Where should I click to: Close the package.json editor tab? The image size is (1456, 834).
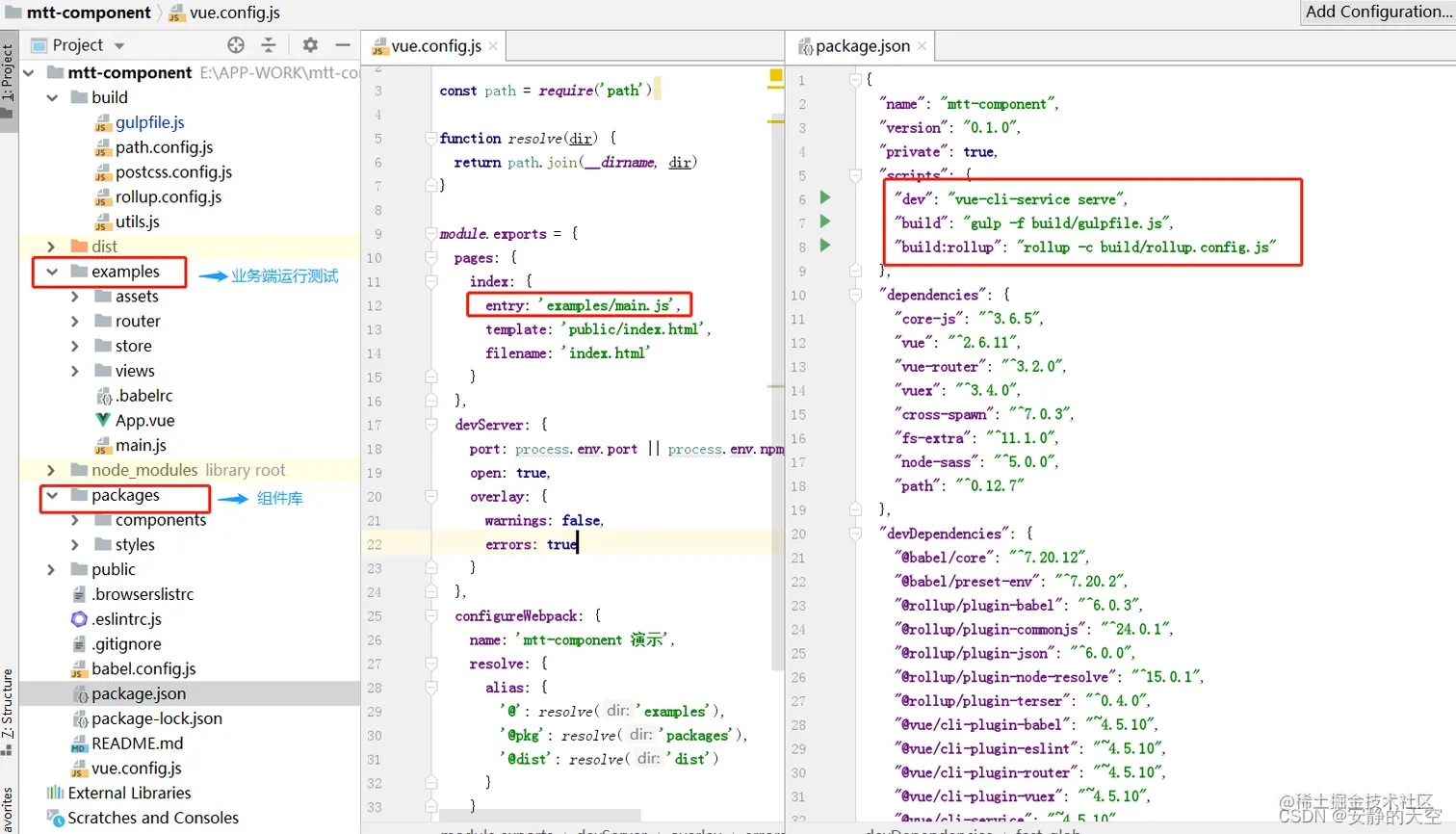click(922, 46)
